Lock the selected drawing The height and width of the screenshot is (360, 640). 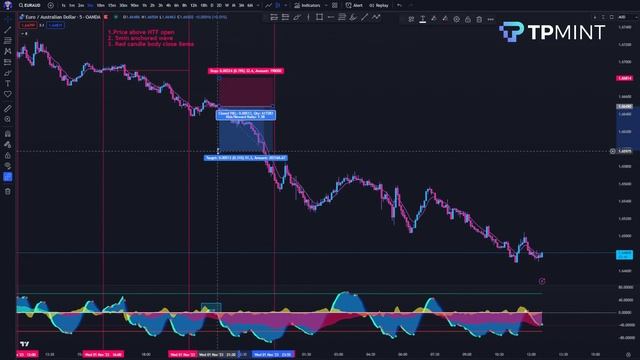pyautogui.click(x=468, y=19)
